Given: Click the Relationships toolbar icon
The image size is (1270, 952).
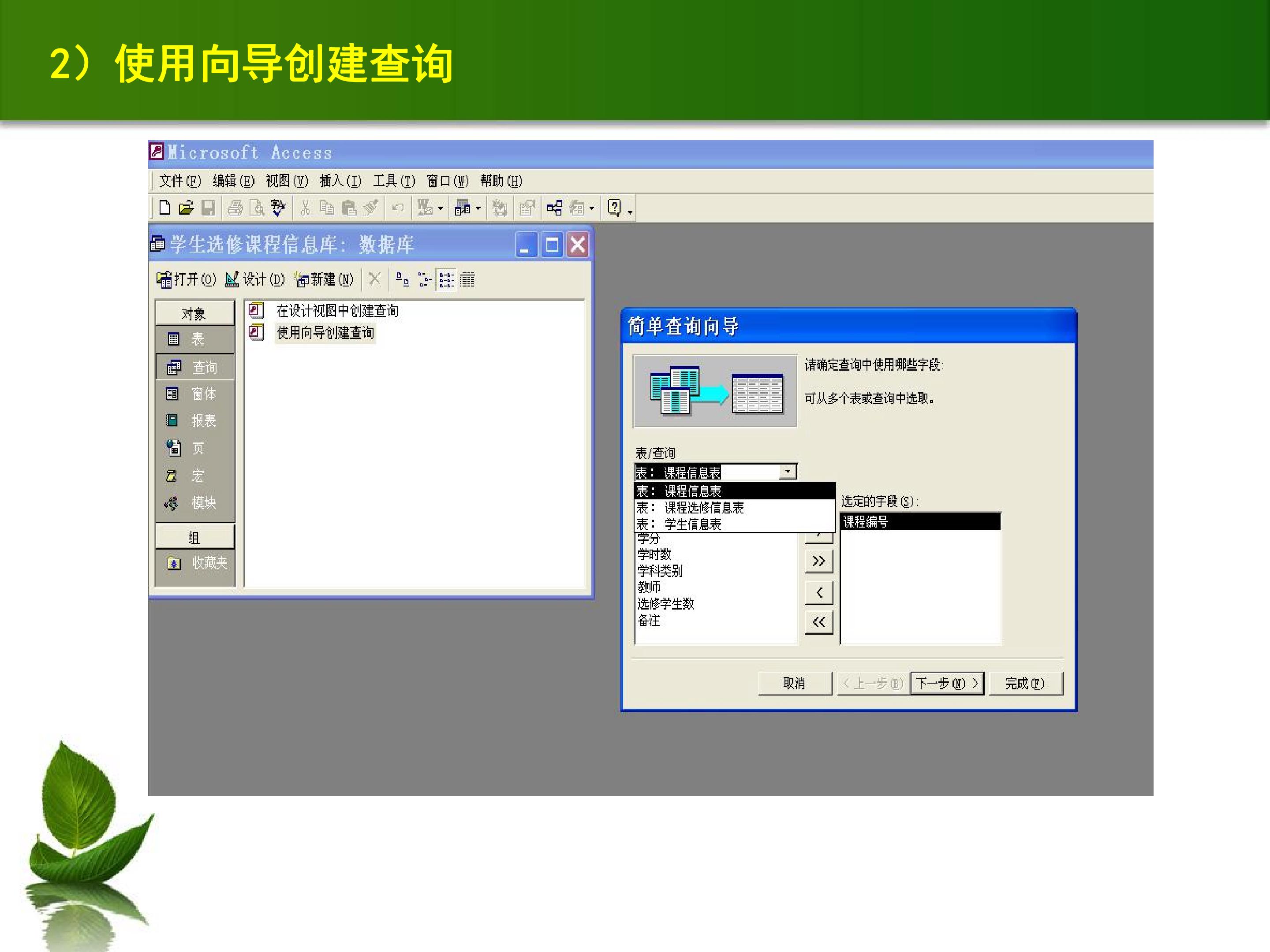Looking at the screenshot, I should click(x=554, y=208).
